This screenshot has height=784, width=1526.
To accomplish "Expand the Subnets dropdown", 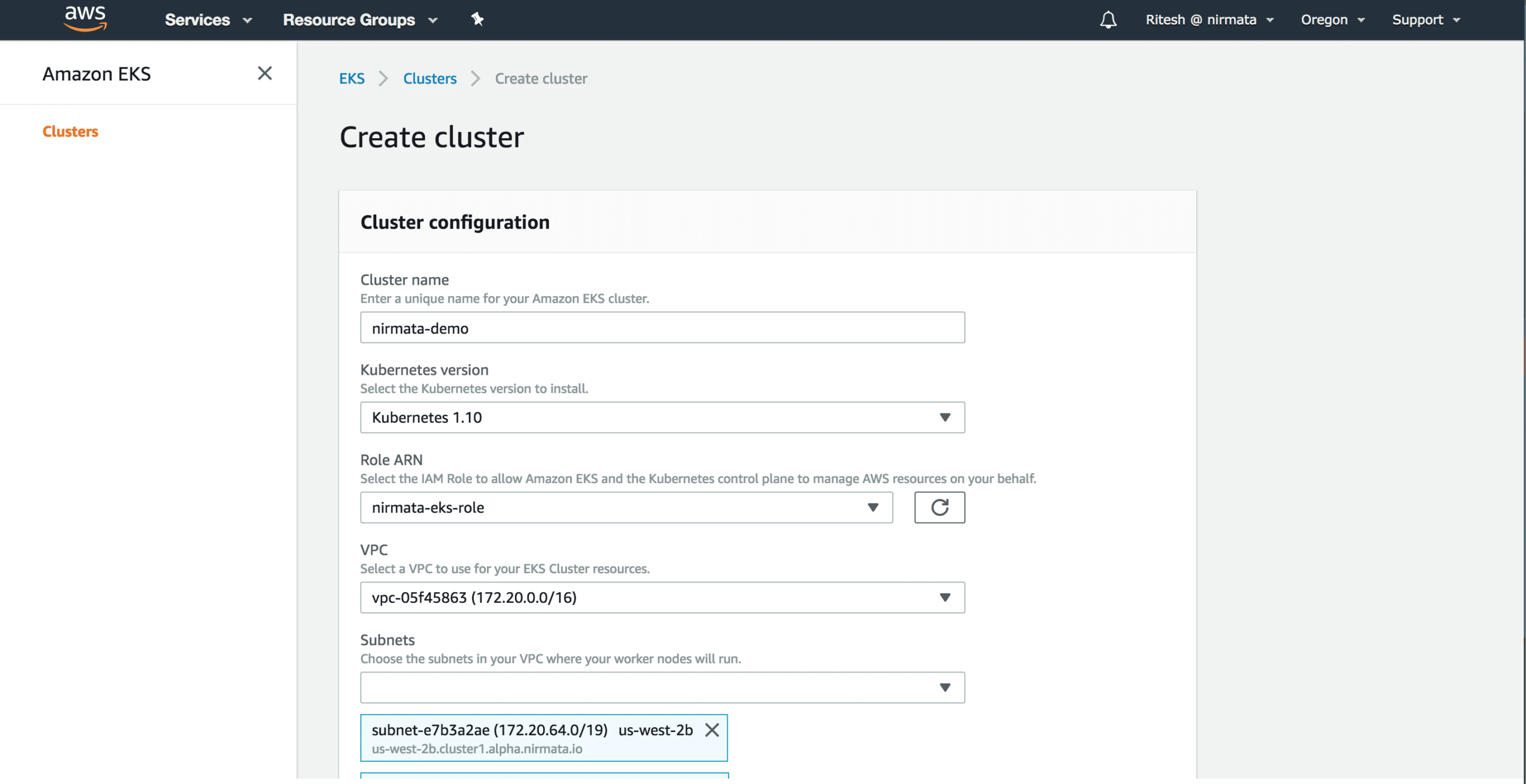I will click(662, 687).
